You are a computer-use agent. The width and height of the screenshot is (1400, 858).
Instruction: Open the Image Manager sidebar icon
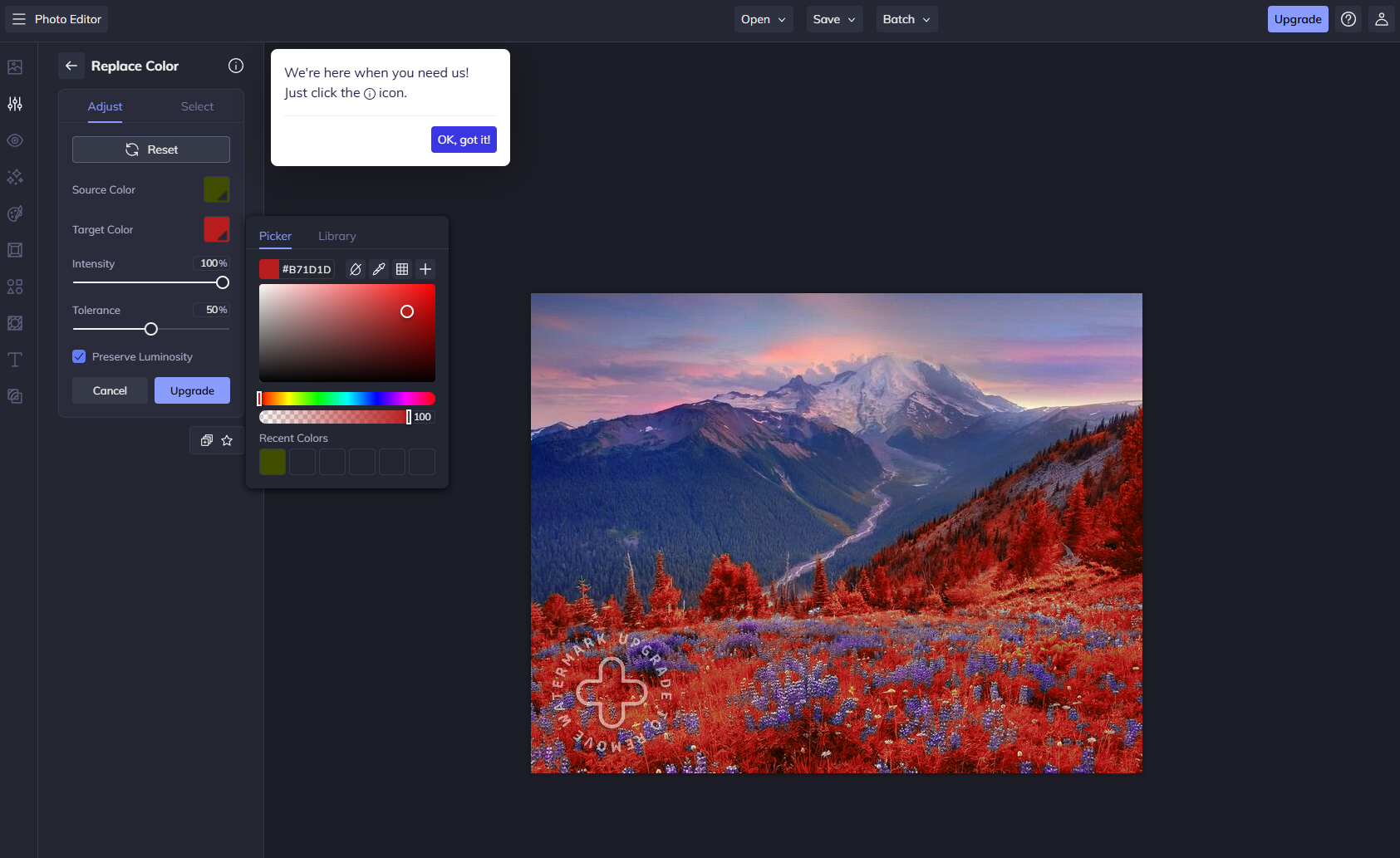click(15, 67)
